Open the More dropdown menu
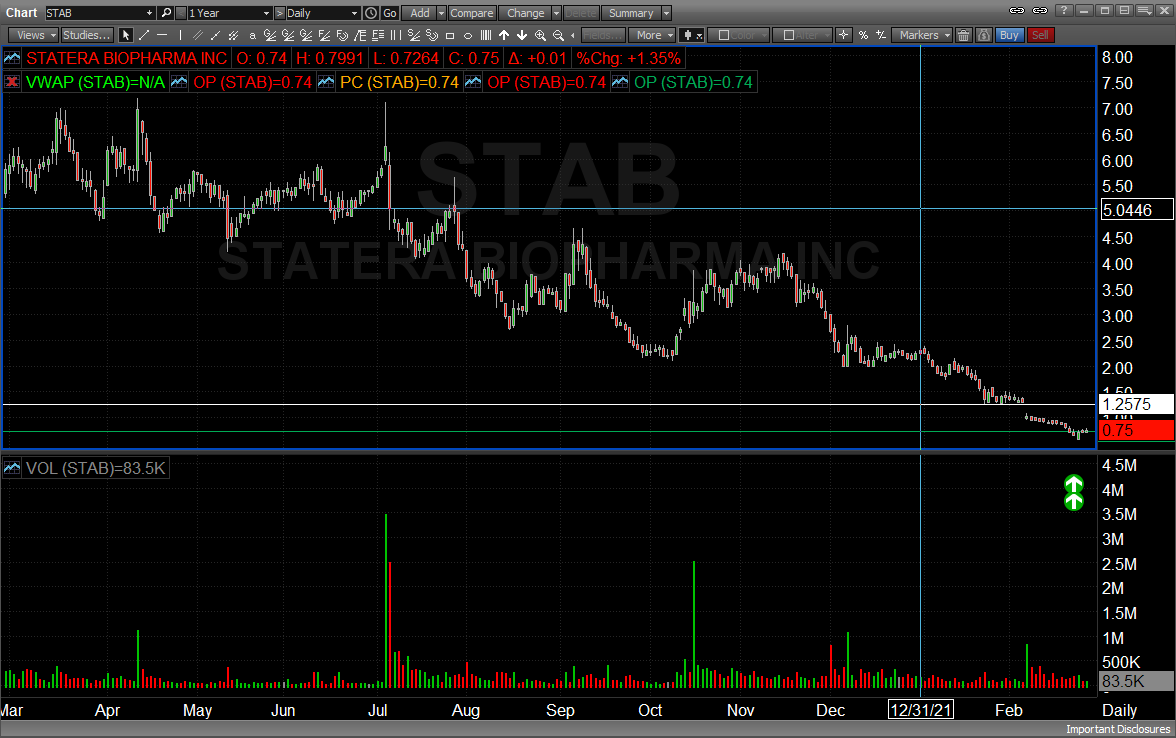 (x=652, y=35)
